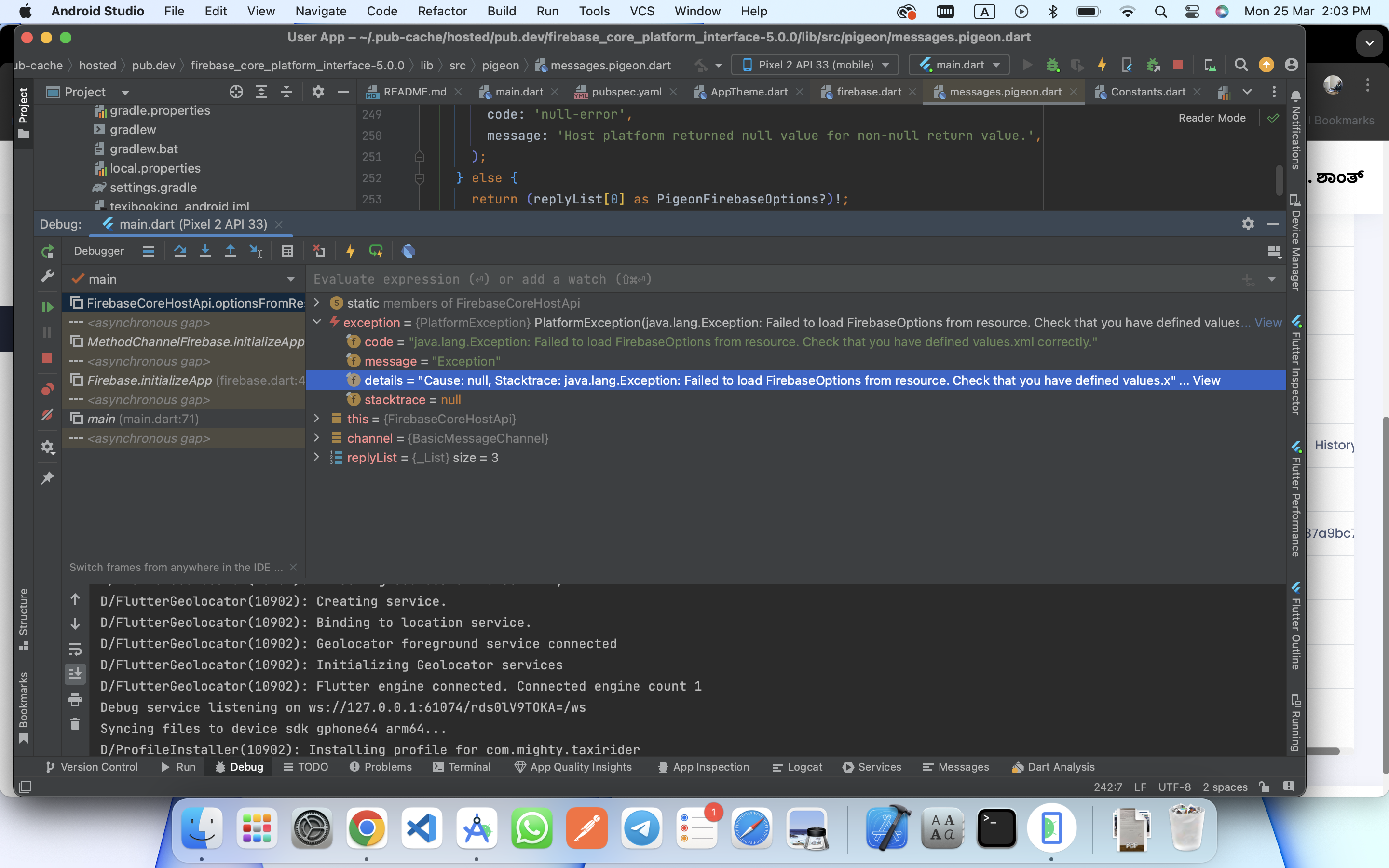Toggle scroll to end in console
The width and height of the screenshot is (1389, 868).
click(75, 674)
